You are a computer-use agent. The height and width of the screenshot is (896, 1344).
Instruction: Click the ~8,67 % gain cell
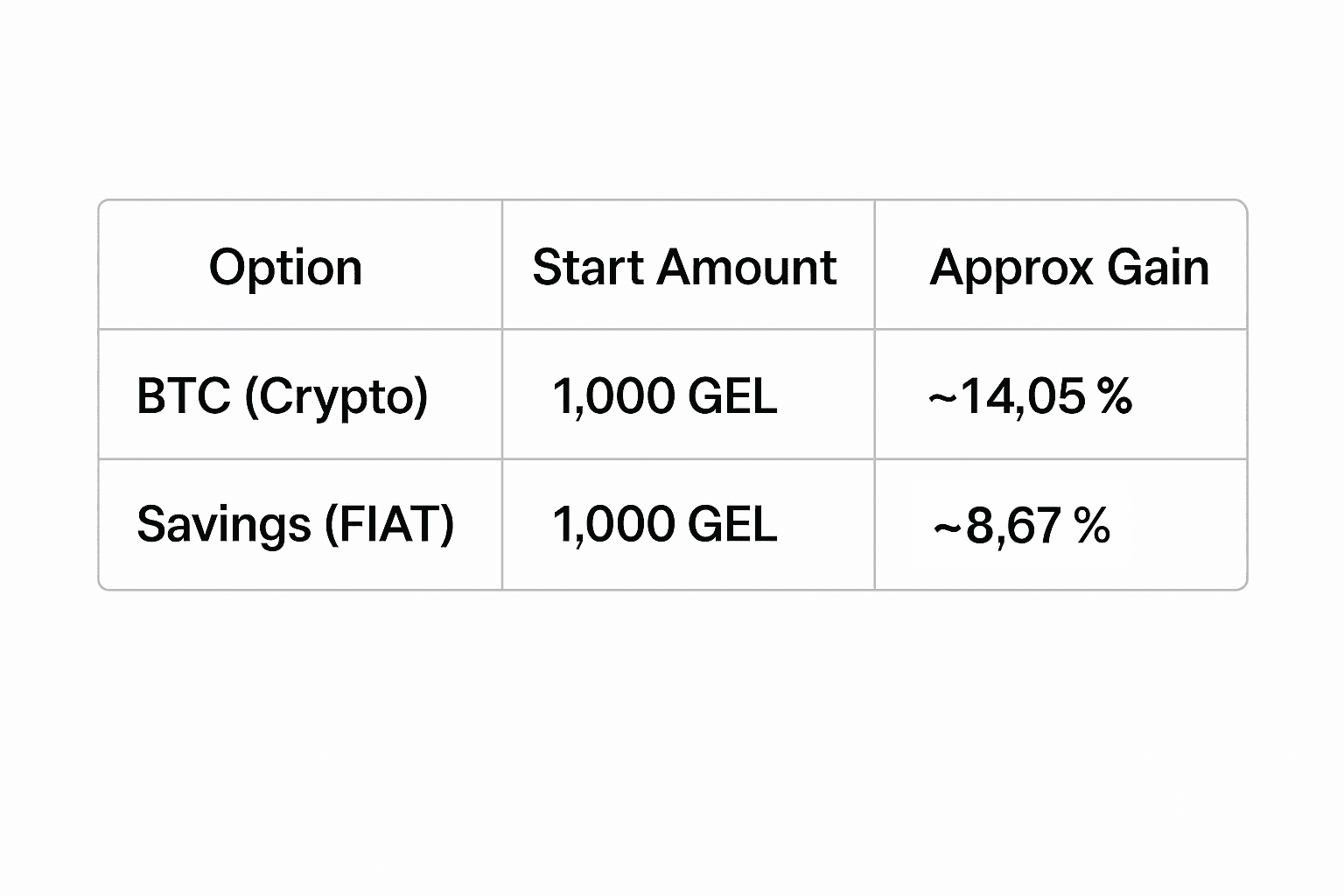pos(1021,526)
